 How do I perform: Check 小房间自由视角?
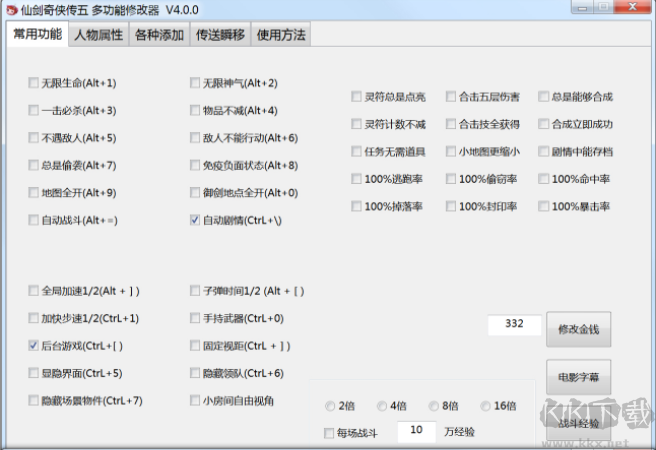(195, 400)
